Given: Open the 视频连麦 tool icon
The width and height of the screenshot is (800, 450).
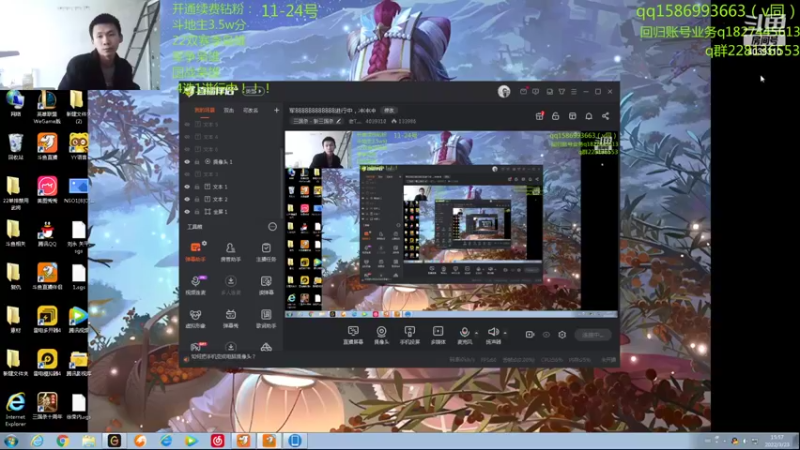Looking at the screenshot, I should pos(195,285).
